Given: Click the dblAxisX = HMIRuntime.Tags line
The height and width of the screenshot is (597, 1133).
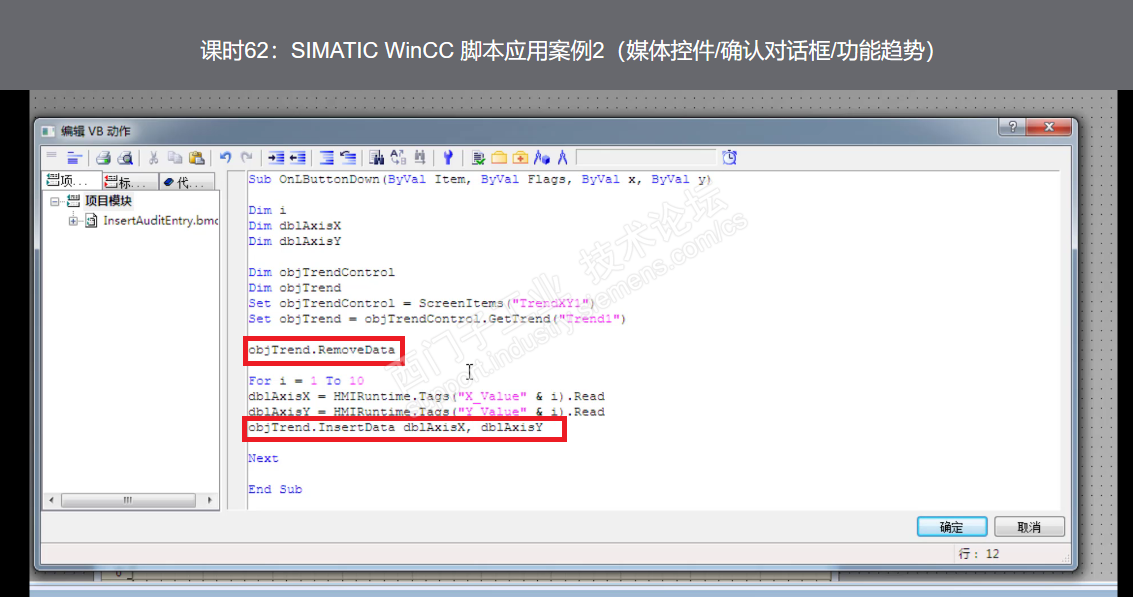Looking at the screenshot, I should point(426,396).
